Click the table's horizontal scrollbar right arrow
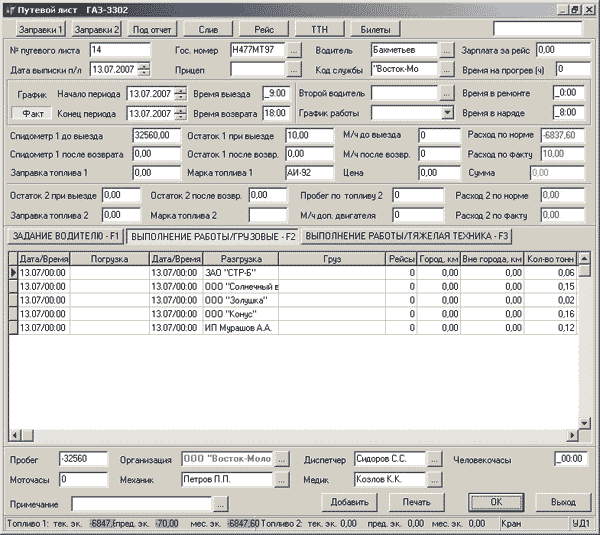 (x=572, y=435)
